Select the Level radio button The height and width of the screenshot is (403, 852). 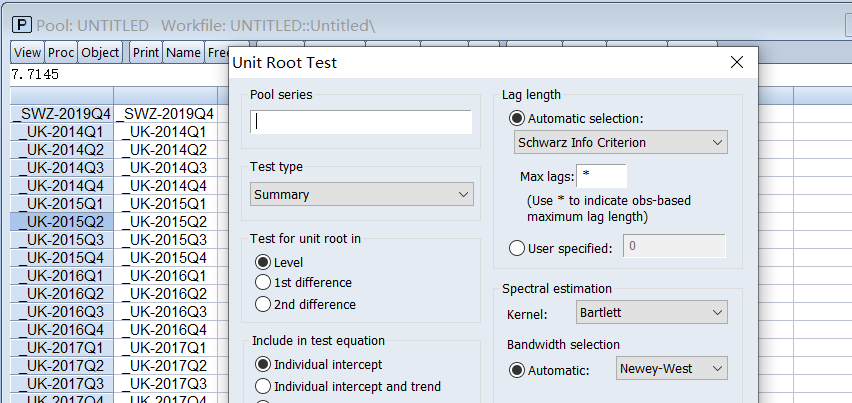coord(263,262)
